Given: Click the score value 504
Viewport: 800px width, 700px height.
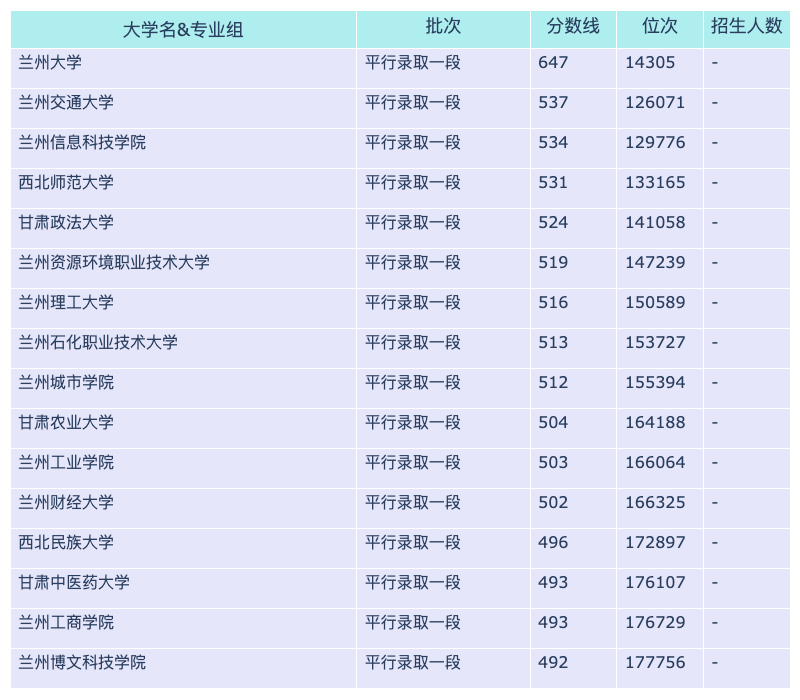Looking at the screenshot, I should tap(553, 422).
